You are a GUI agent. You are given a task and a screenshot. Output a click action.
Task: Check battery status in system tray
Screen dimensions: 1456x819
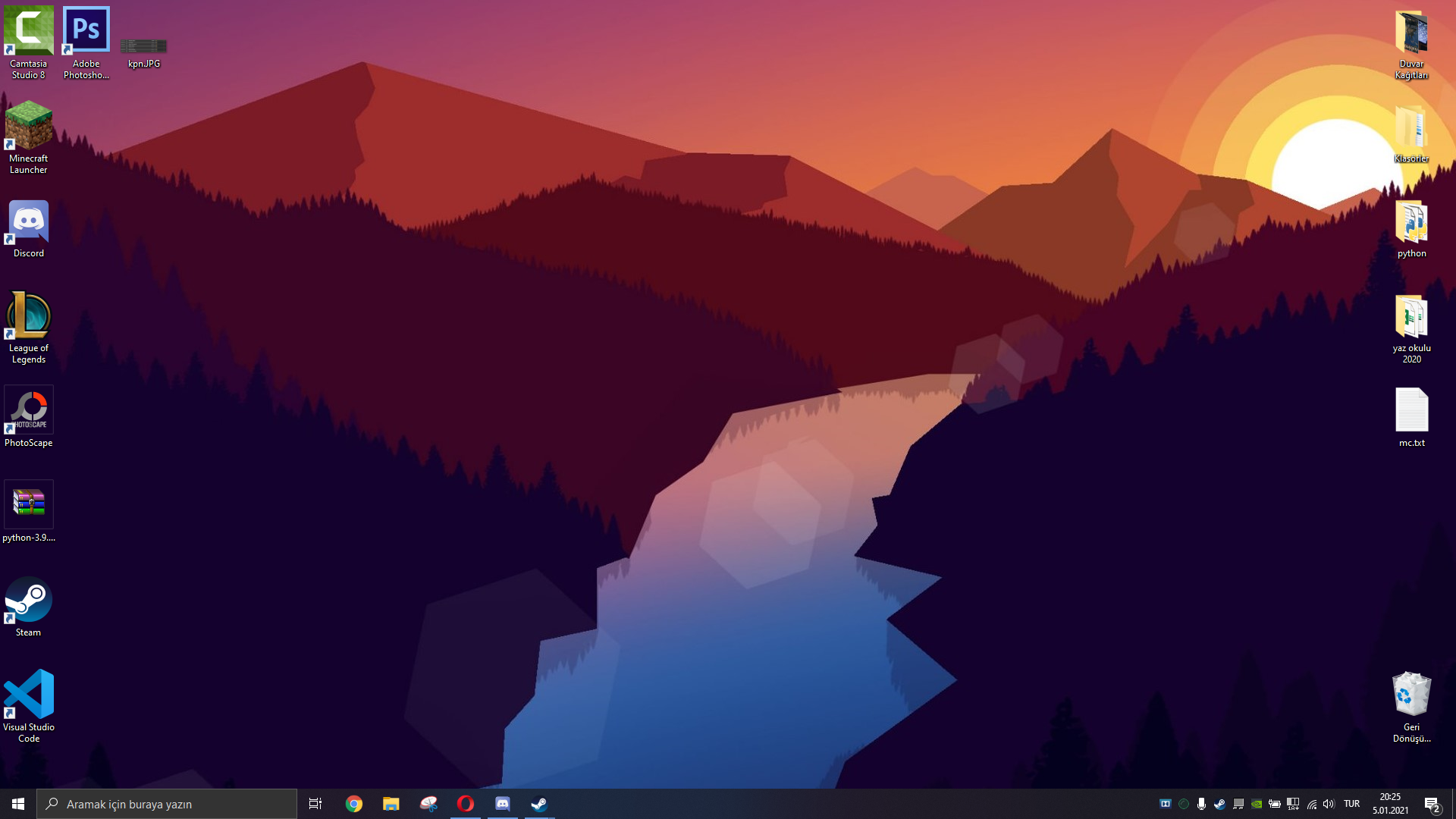pyautogui.click(x=1275, y=804)
